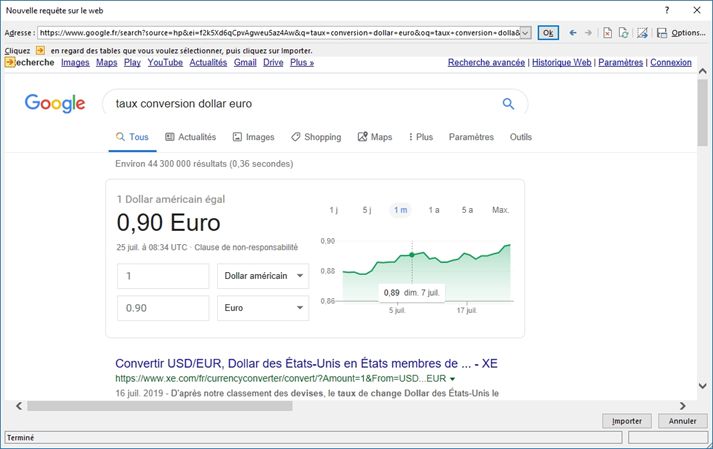This screenshot has height=449, width=713.
Task: Click the scroll up arrow
Action: 703,71
